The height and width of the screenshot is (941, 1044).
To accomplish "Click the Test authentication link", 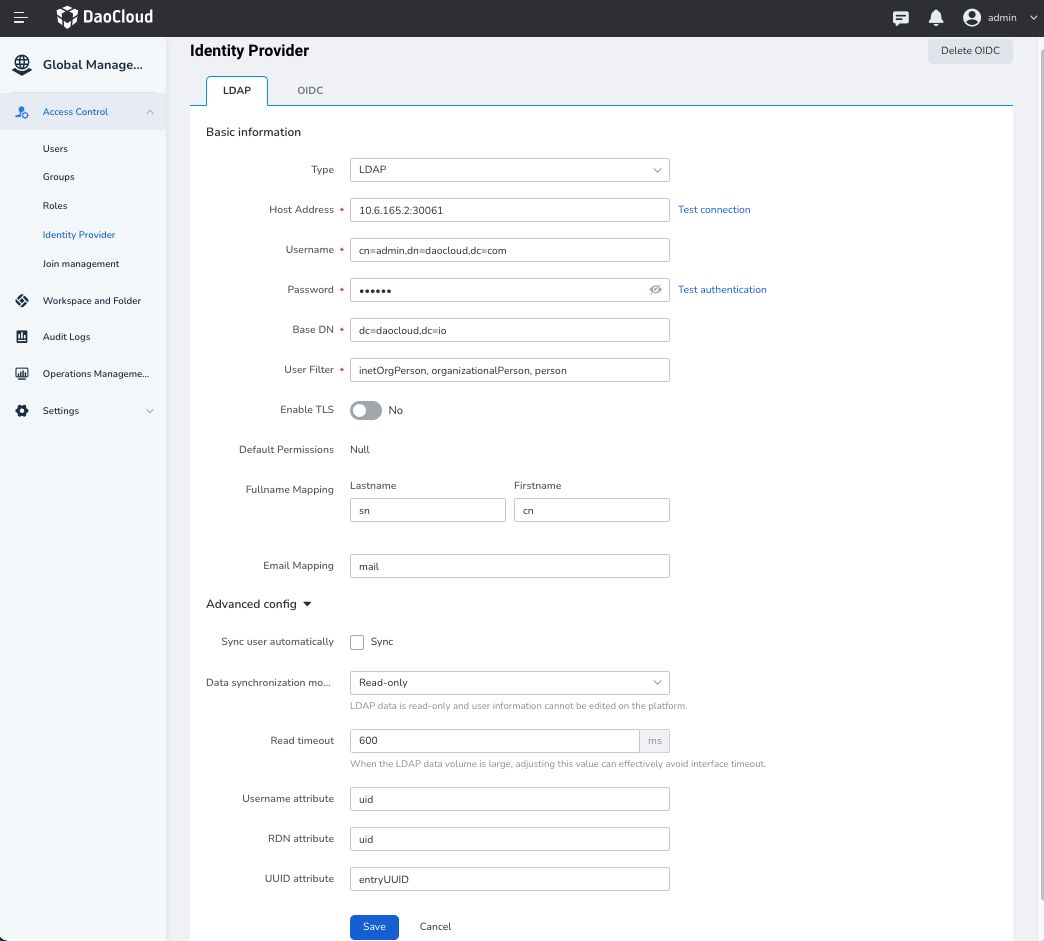I will click(x=722, y=290).
